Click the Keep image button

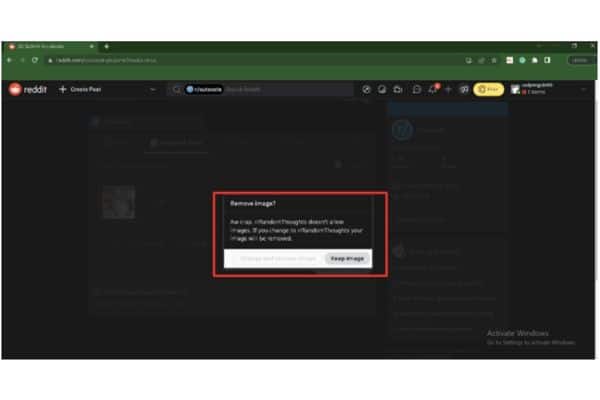[x=347, y=259]
